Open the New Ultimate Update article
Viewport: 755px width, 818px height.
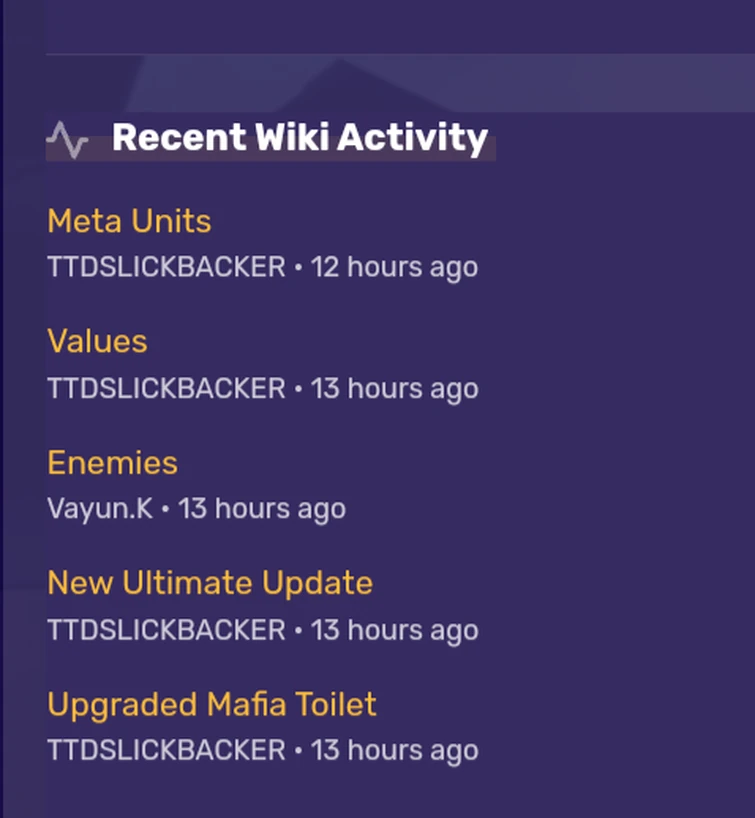coord(210,583)
